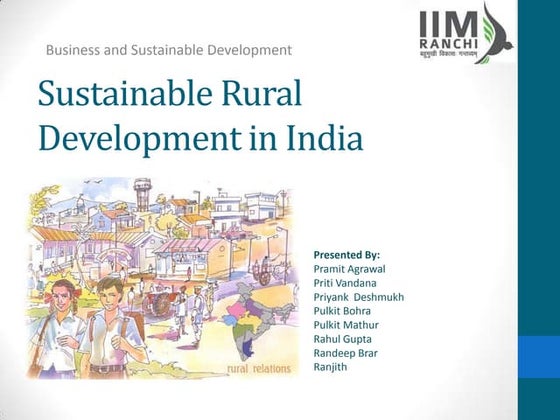Screen dimensions: 560x420
Task: Click the Business and Sustainable Development subtitle
Action: [169, 50]
